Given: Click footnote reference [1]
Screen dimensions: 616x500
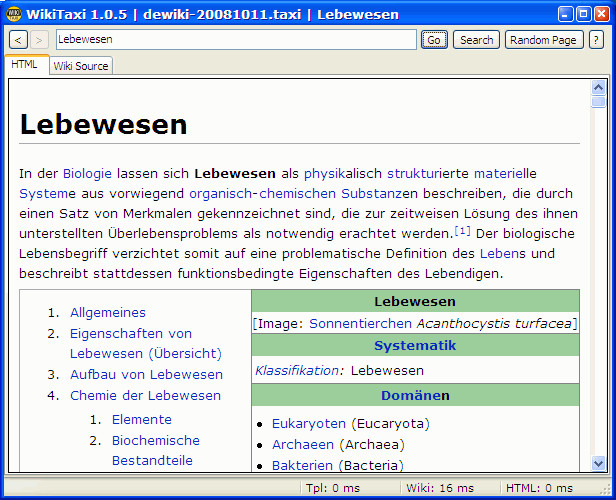Looking at the screenshot, I should 462,231.
